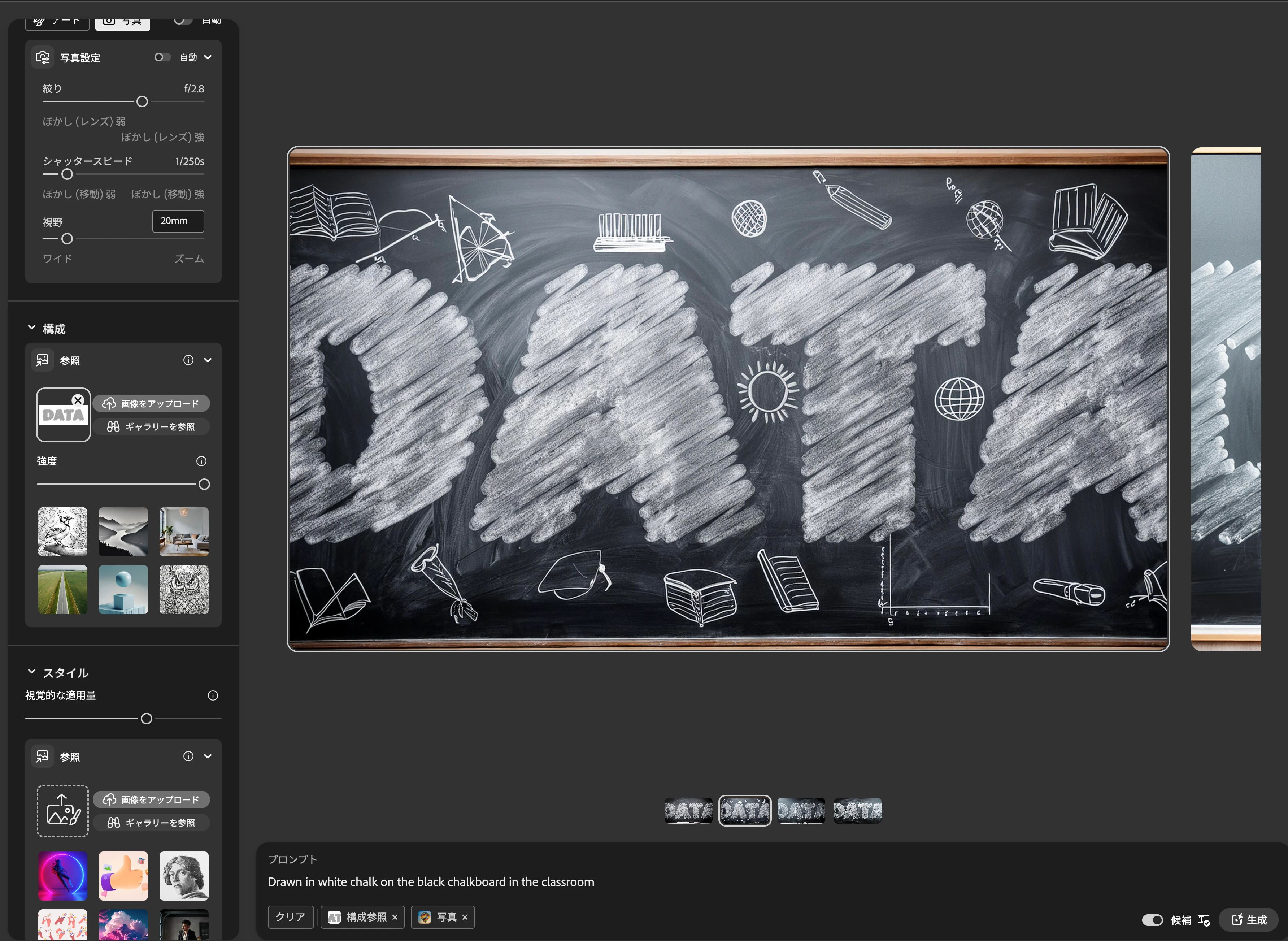Click the info icon in the 構成 参照 header
This screenshot has height=941, width=1288.
click(188, 360)
